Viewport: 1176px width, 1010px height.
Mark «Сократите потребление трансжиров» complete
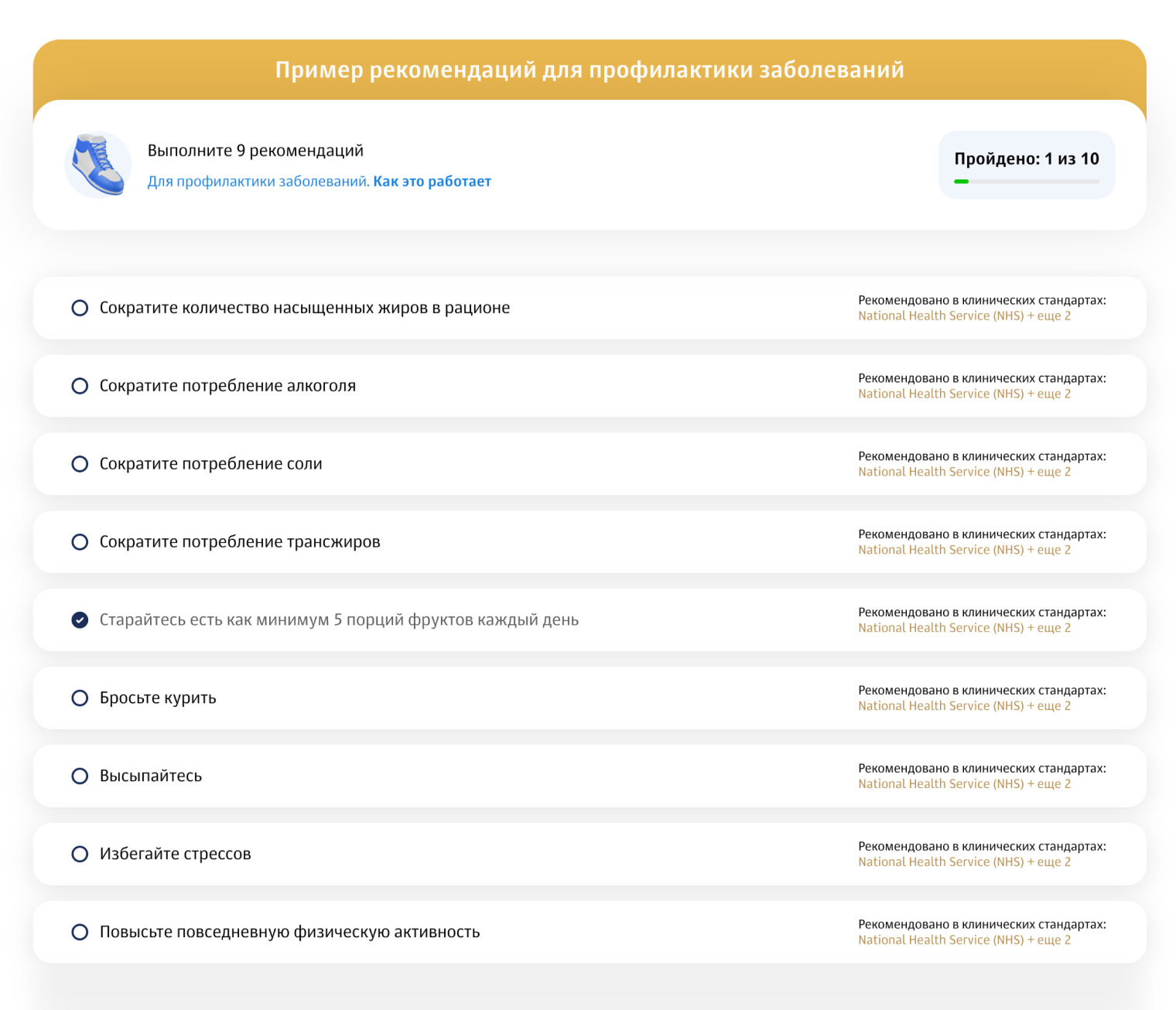pos(80,542)
